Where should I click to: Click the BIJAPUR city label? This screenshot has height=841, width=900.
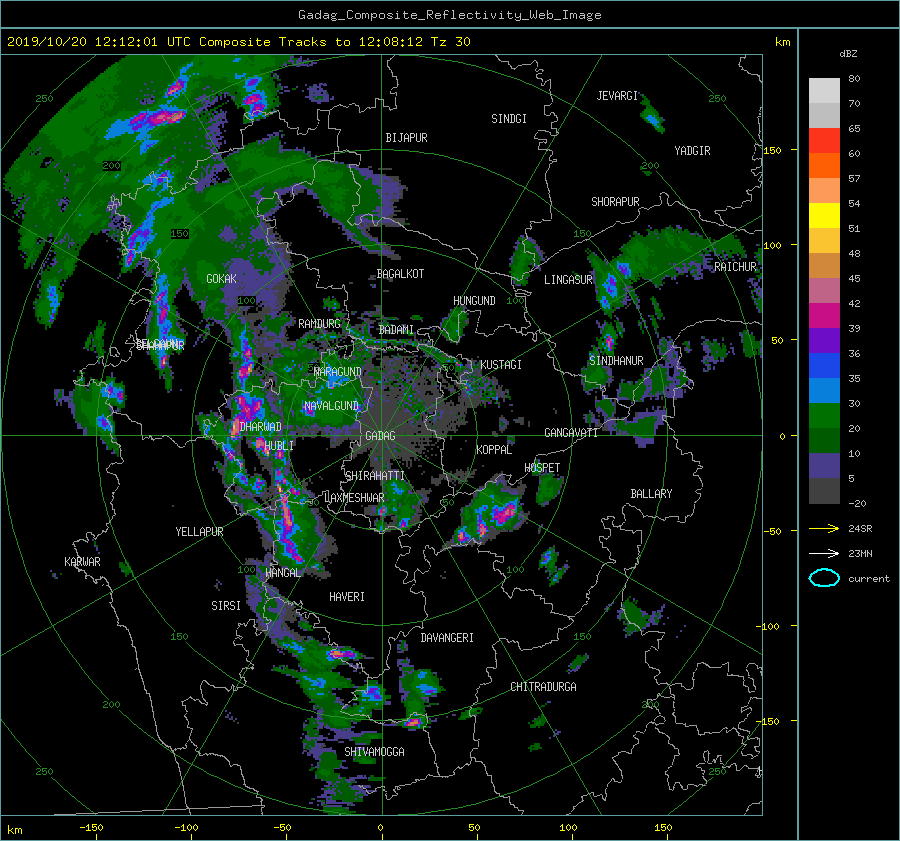[x=406, y=138]
